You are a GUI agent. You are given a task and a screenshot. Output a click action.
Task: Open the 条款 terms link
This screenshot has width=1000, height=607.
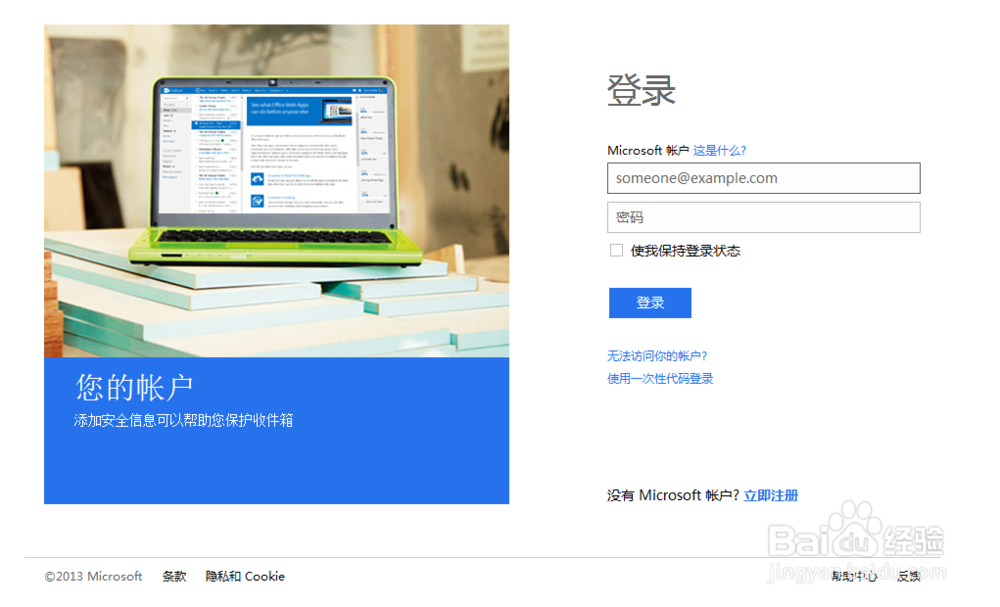[x=173, y=576]
